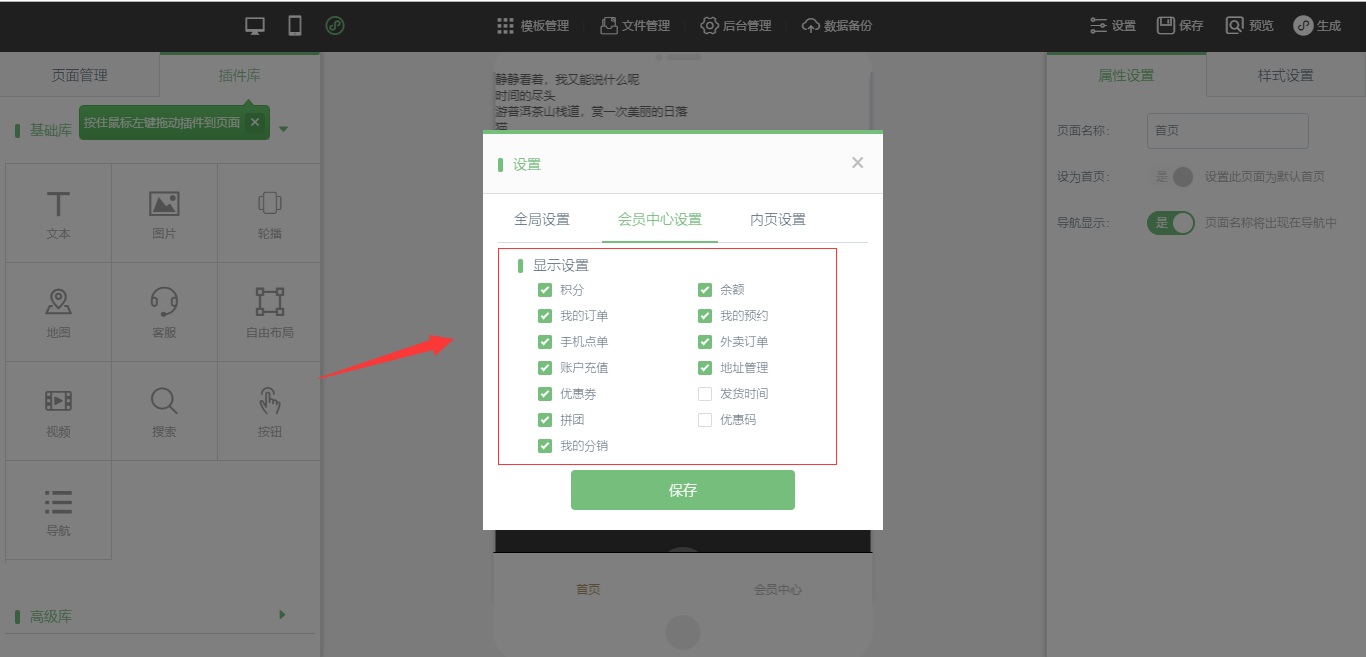Viewport: 1366px width, 657px height.
Task: Enable the 发货时间 checkbox
Action: pos(705,394)
